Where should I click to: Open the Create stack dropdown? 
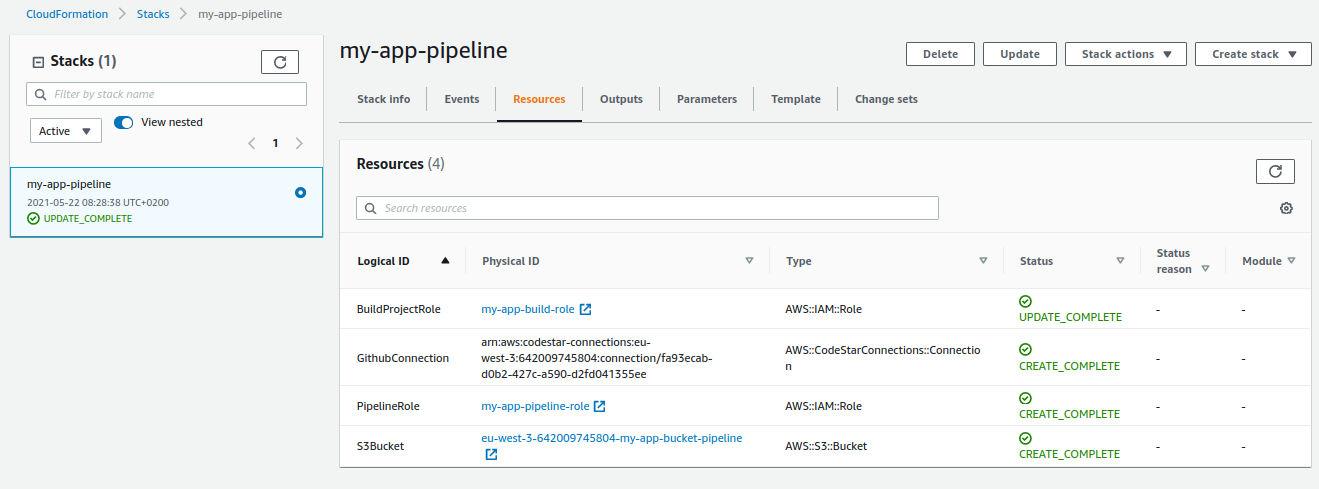pos(1252,54)
